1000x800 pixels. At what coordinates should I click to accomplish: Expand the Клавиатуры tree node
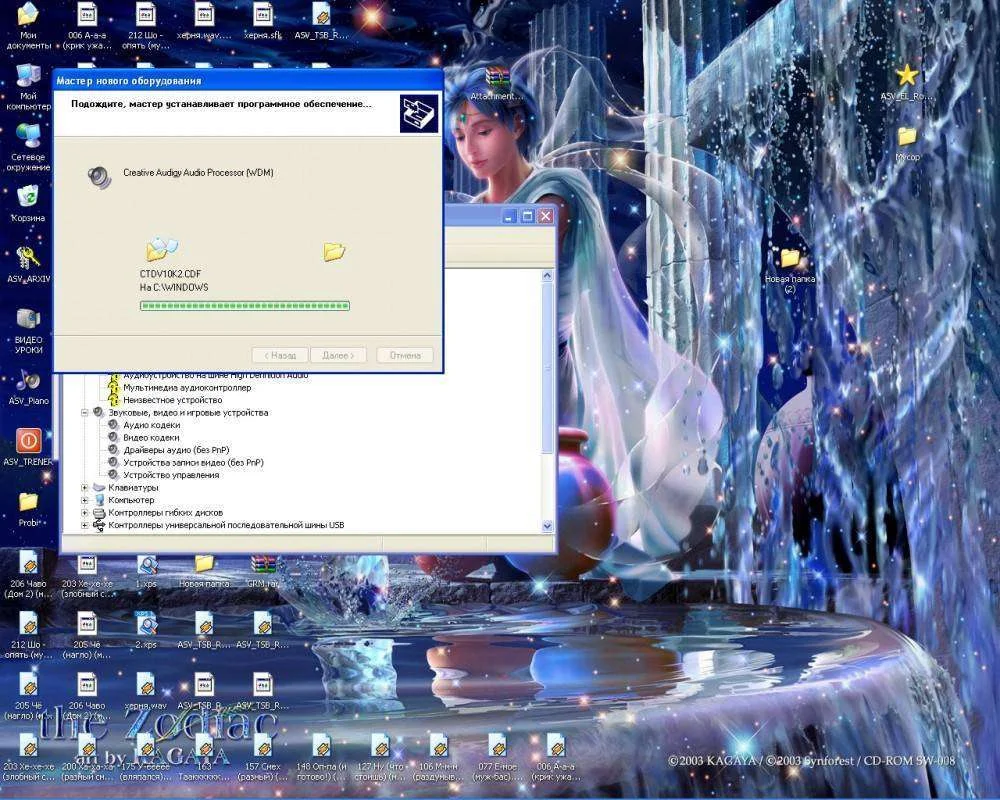click(84, 487)
